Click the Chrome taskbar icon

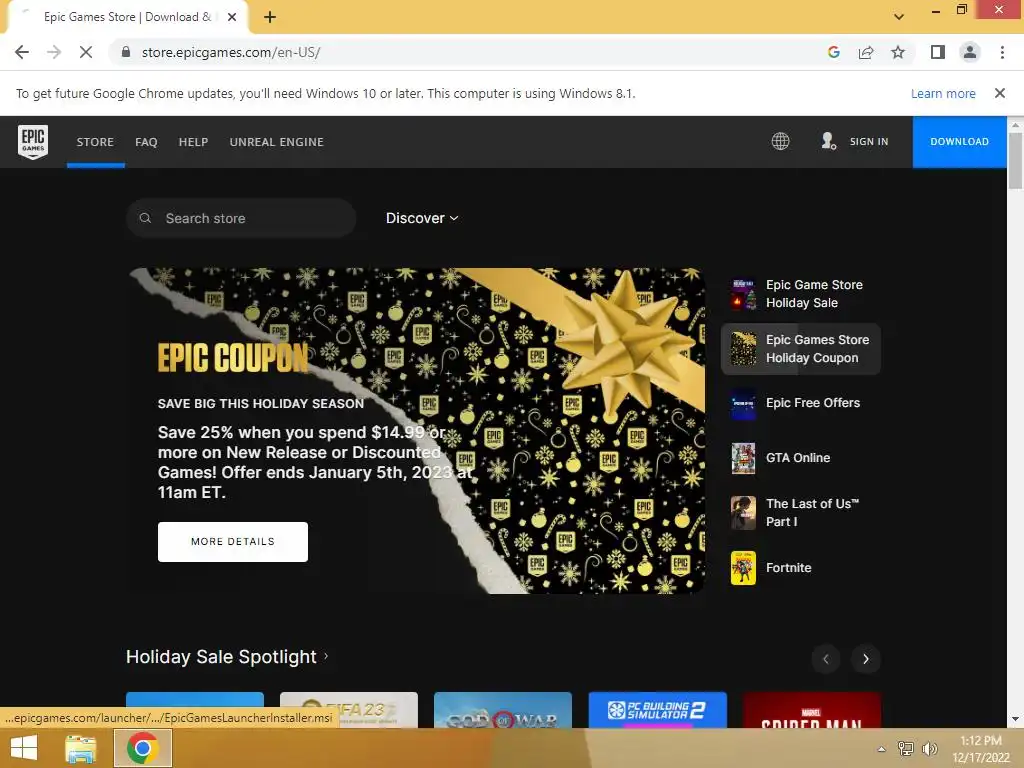143,748
